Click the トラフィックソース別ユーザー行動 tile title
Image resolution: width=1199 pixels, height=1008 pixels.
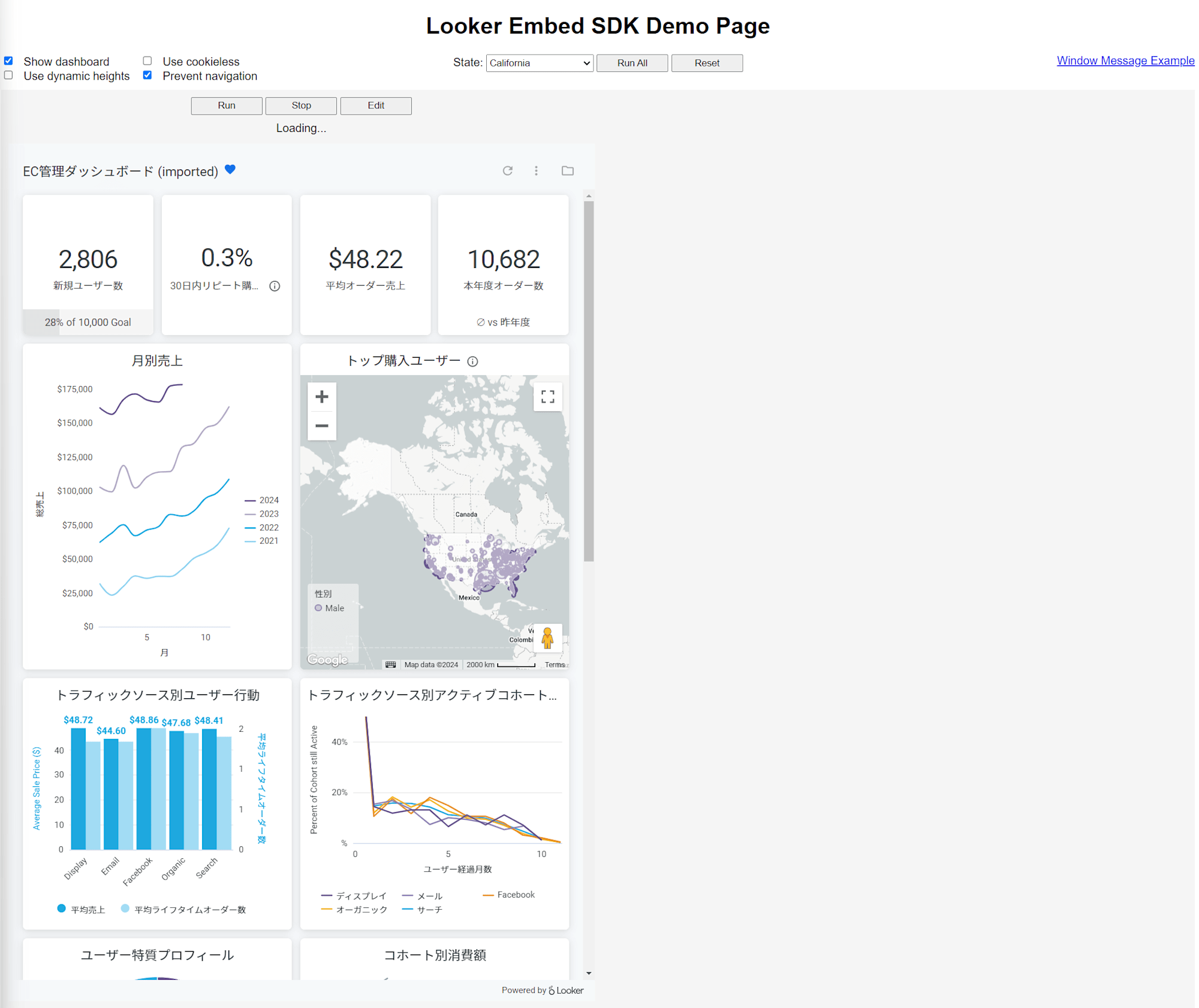pos(158,696)
